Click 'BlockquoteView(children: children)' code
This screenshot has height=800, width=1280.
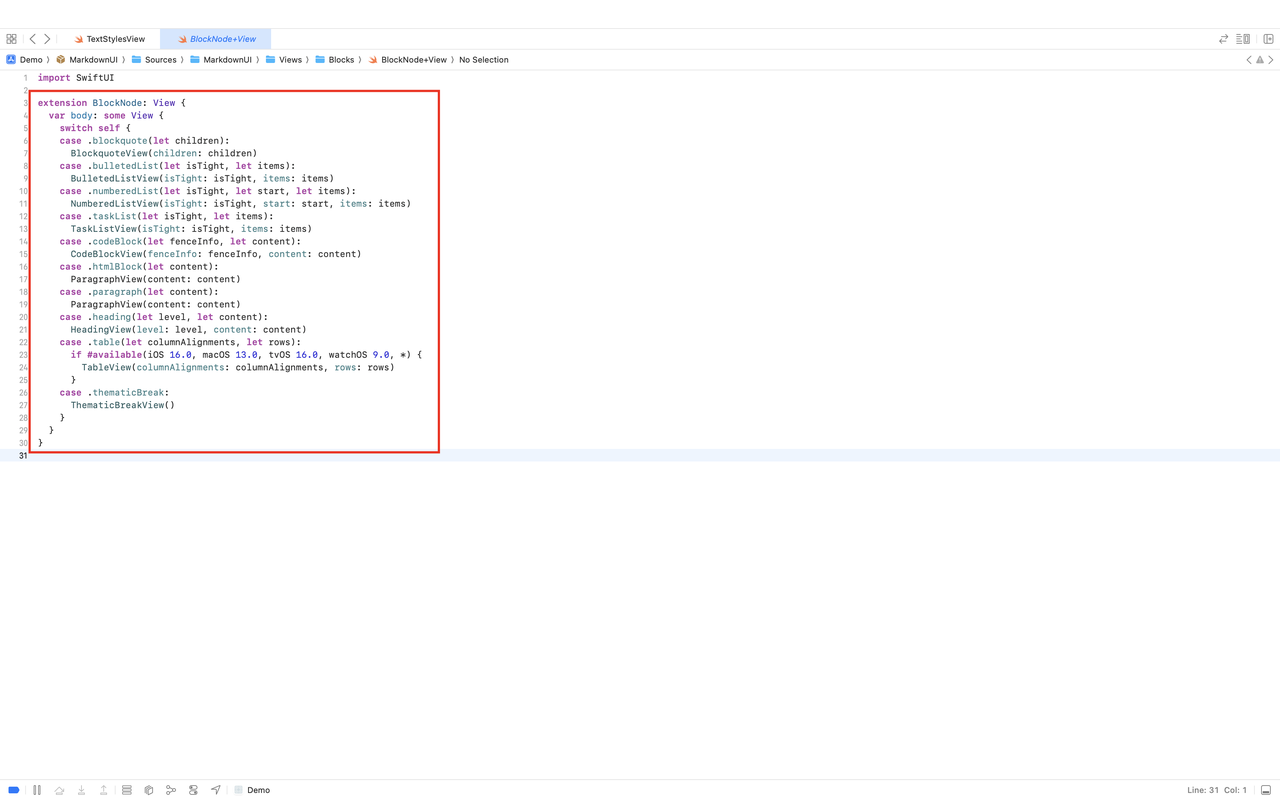coord(164,153)
